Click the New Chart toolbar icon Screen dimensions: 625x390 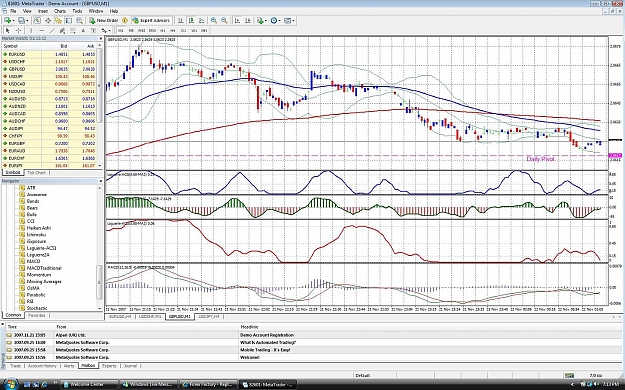click(x=7, y=20)
